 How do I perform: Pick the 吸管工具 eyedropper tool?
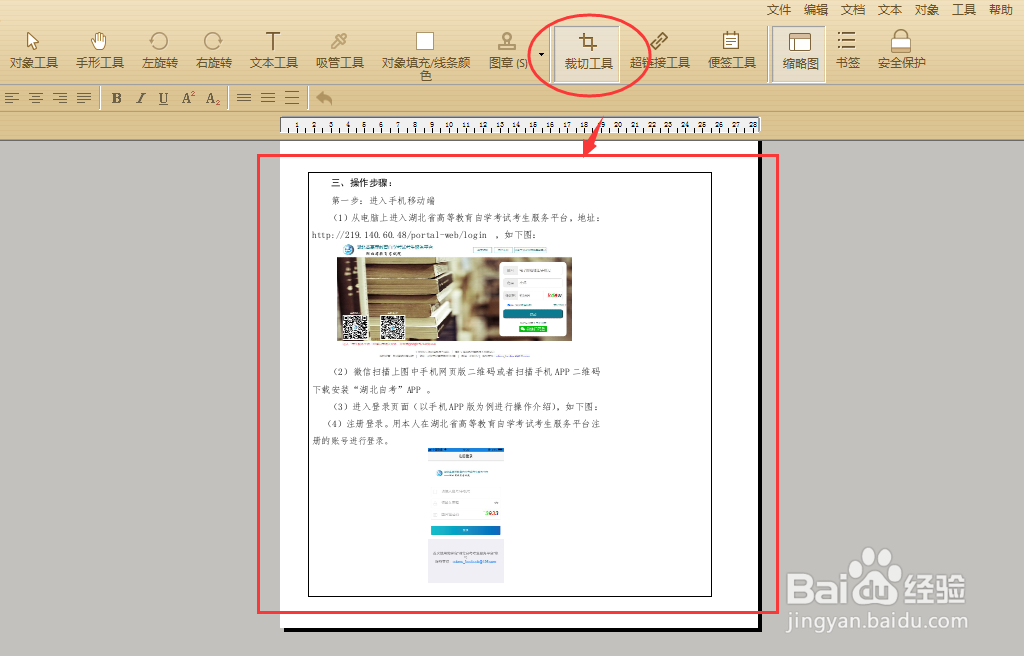point(340,50)
